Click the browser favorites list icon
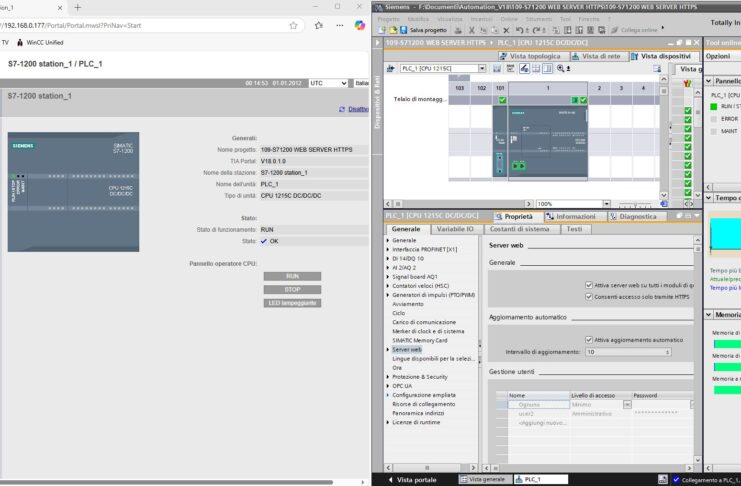The width and height of the screenshot is (741, 486). coord(319,26)
